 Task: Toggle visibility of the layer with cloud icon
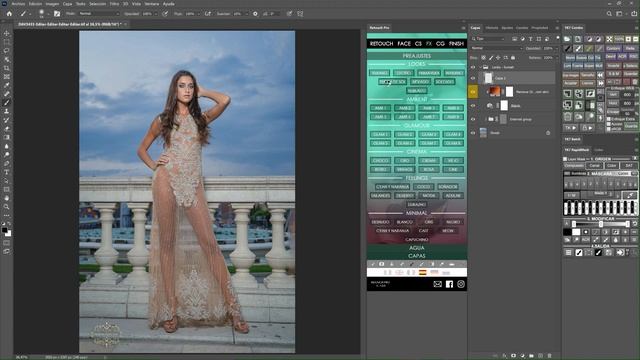click(473, 105)
